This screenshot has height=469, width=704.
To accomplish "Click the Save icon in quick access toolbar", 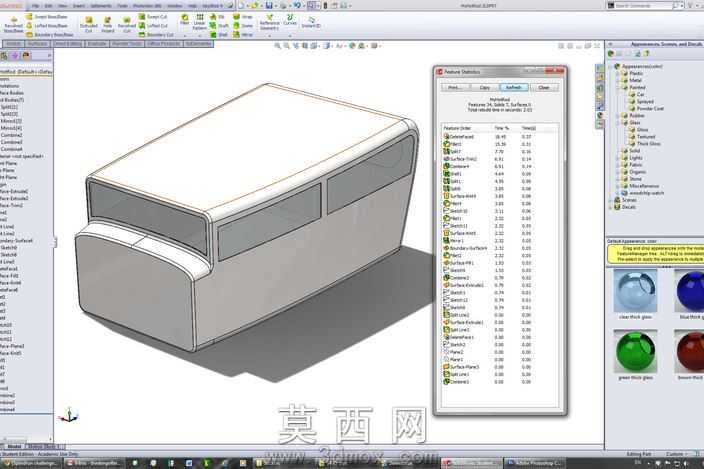I will (269, 5).
